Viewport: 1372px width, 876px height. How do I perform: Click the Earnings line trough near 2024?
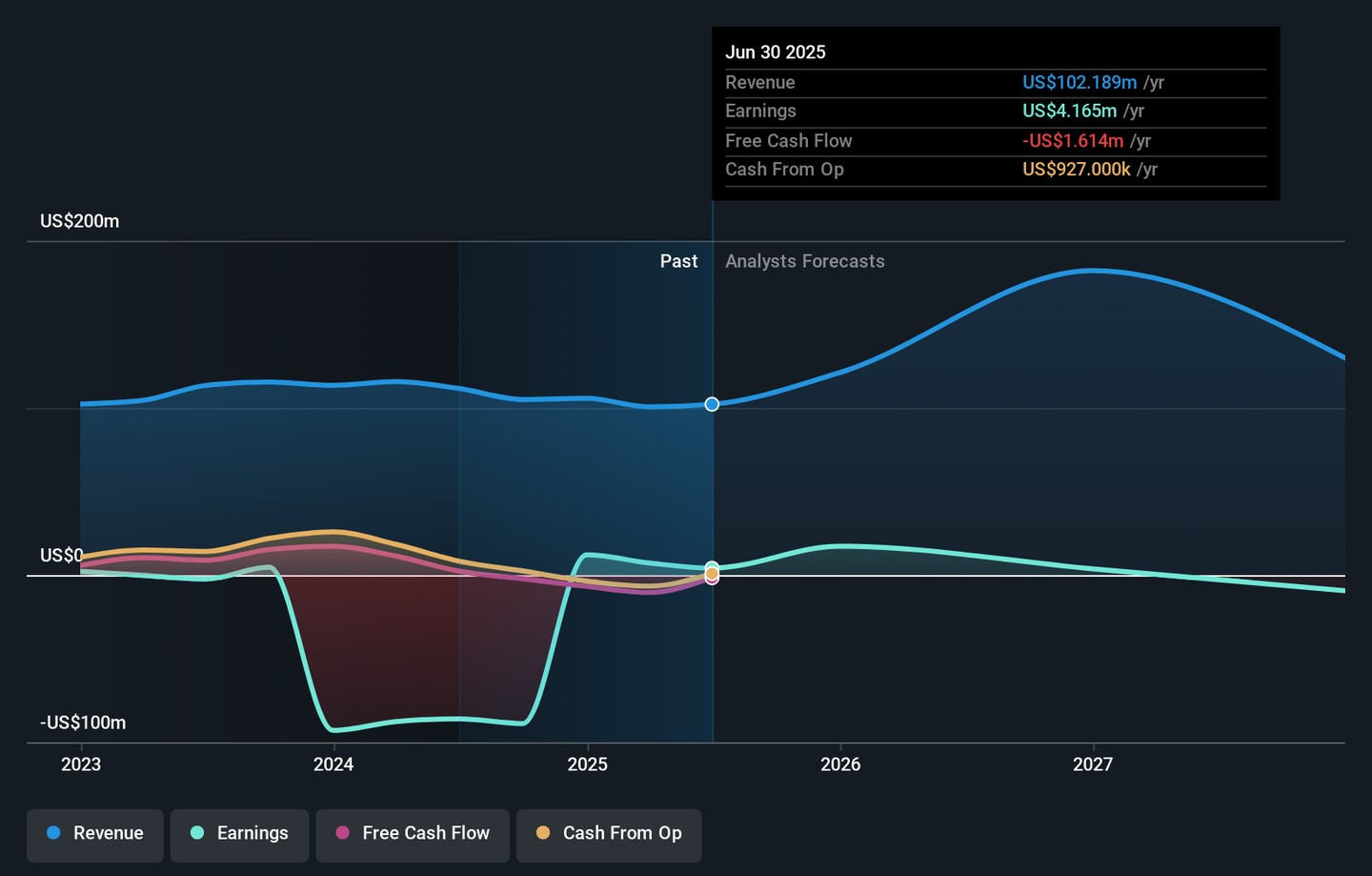point(333,730)
